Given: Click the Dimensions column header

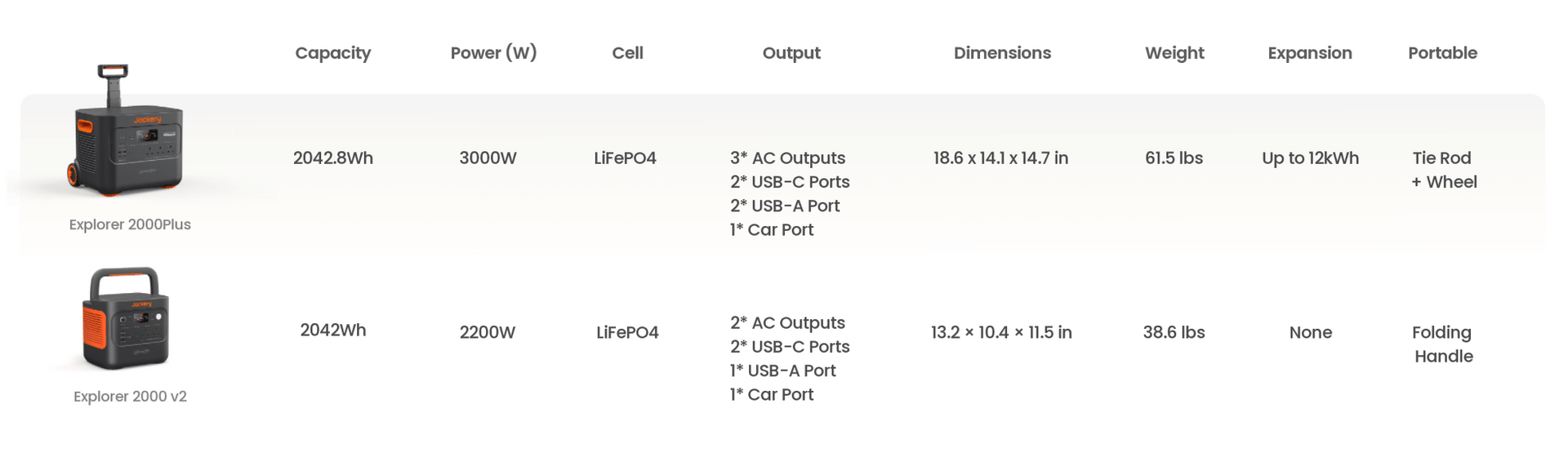Looking at the screenshot, I should point(1002,53).
